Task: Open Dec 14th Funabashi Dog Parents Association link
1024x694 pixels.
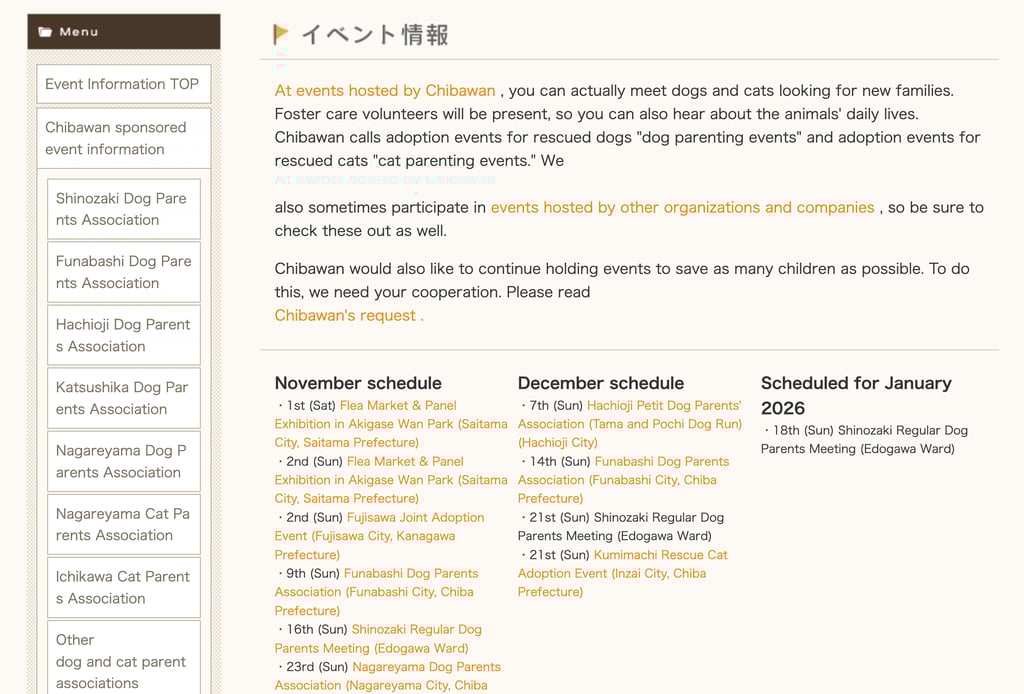Action: pos(624,480)
